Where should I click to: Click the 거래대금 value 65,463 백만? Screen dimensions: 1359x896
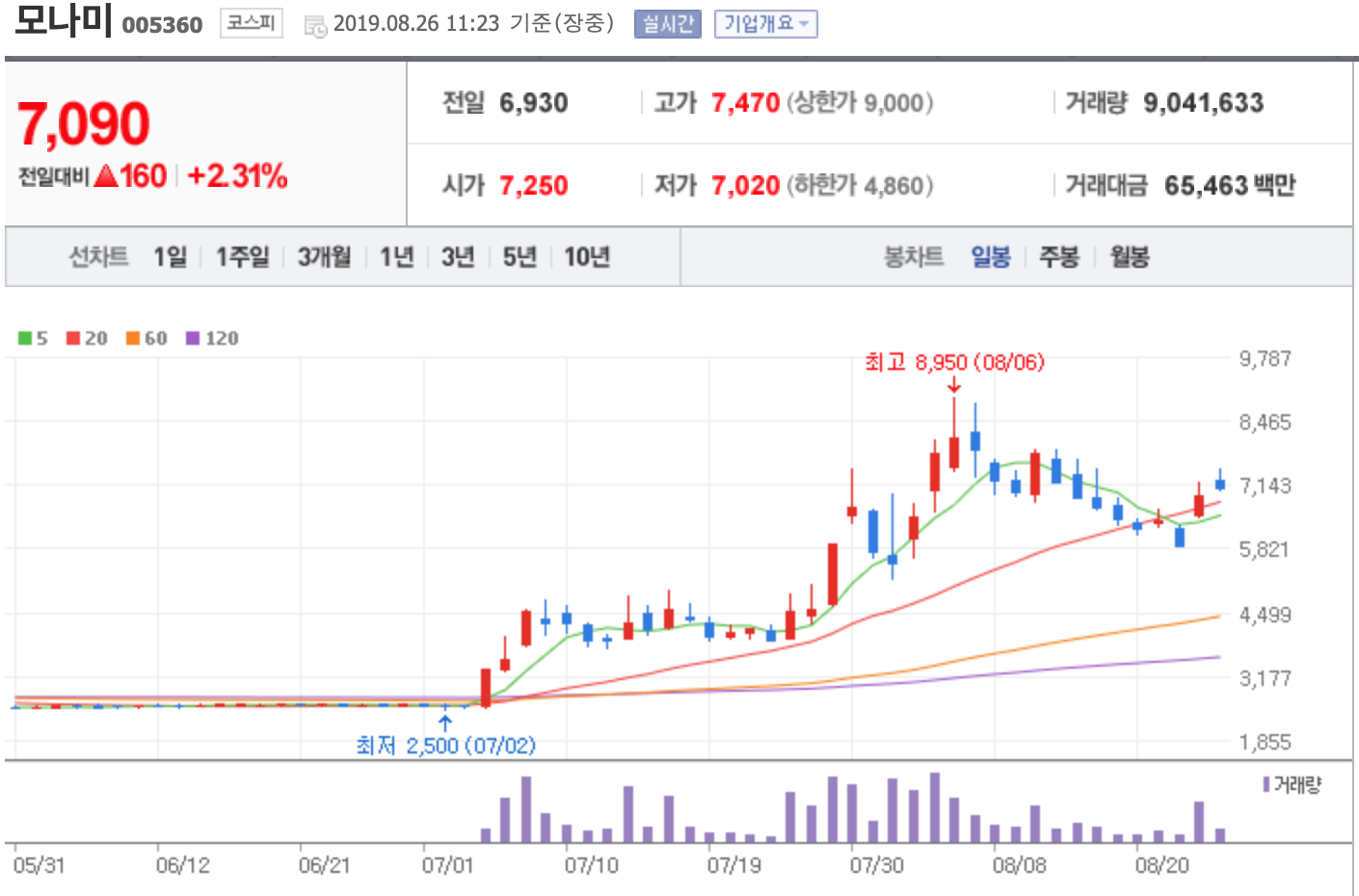click(1230, 186)
